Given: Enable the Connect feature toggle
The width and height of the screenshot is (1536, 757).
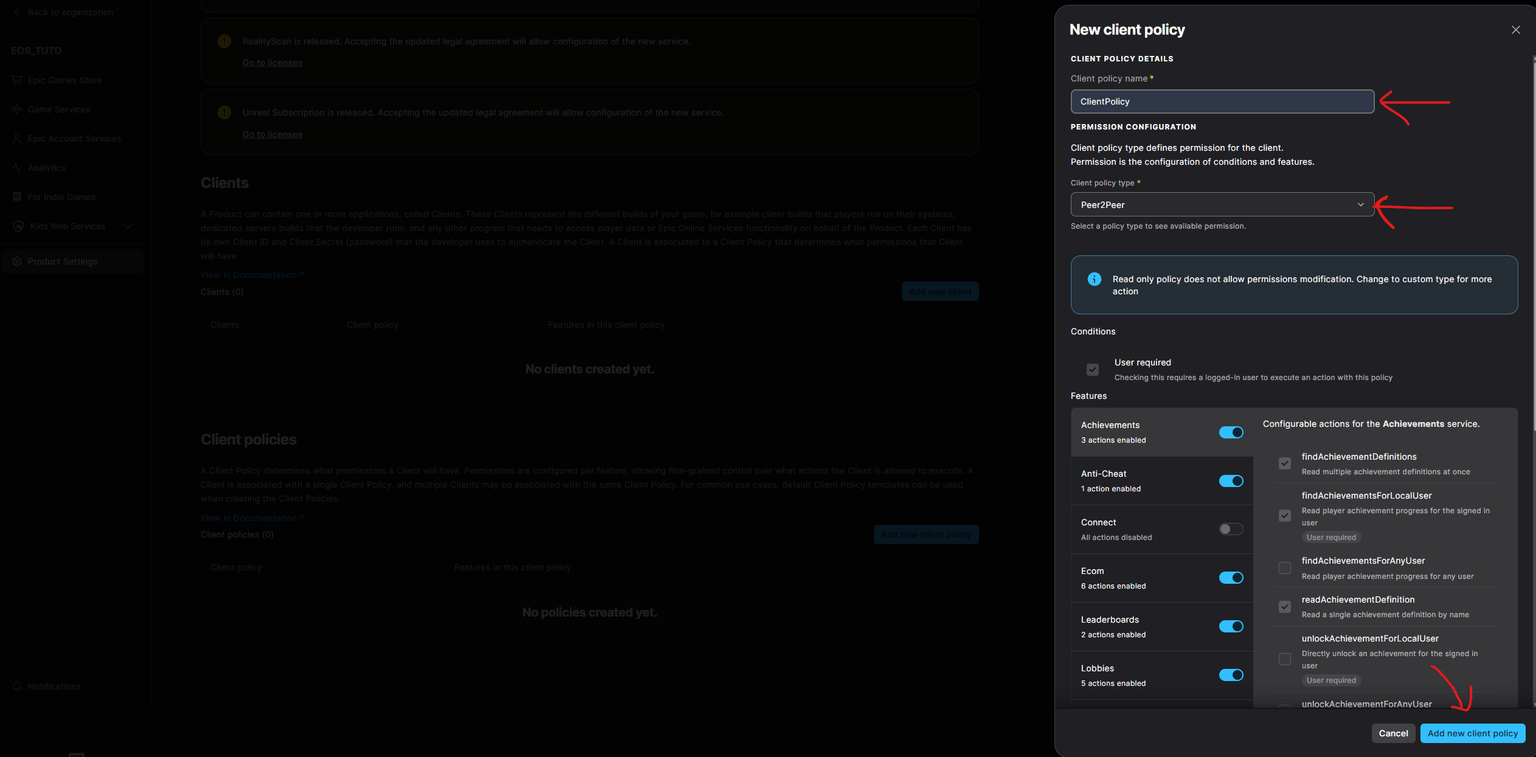Looking at the screenshot, I should [1231, 529].
